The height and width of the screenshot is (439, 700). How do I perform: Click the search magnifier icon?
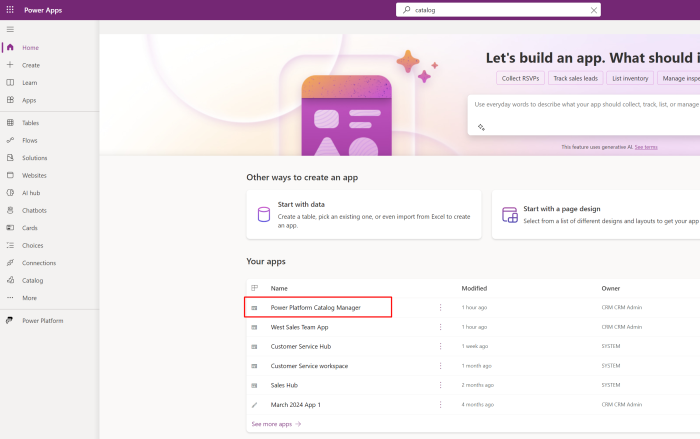point(406,9)
